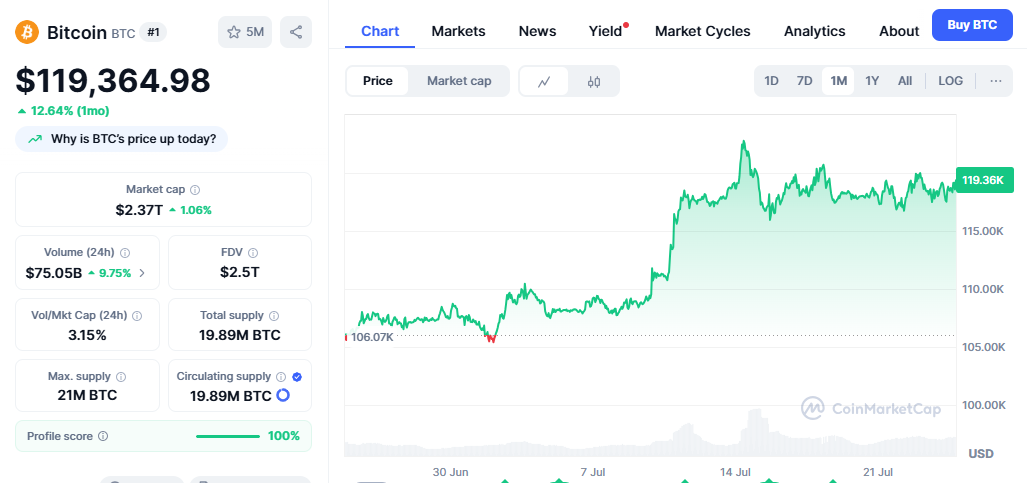Open the Analytics tab
This screenshot has width=1027, height=483.
[x=815, y=31]
